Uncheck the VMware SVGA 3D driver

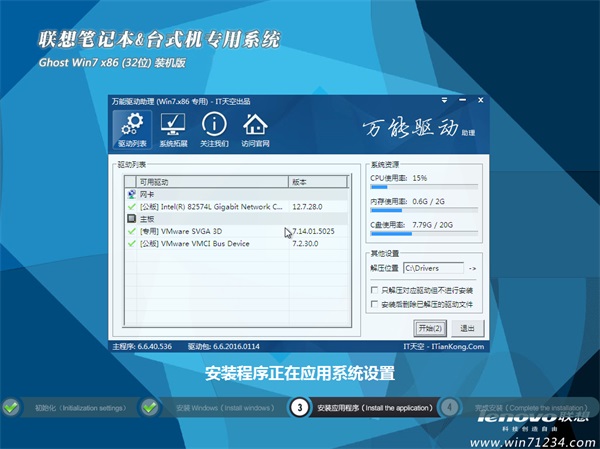(131, 231)
